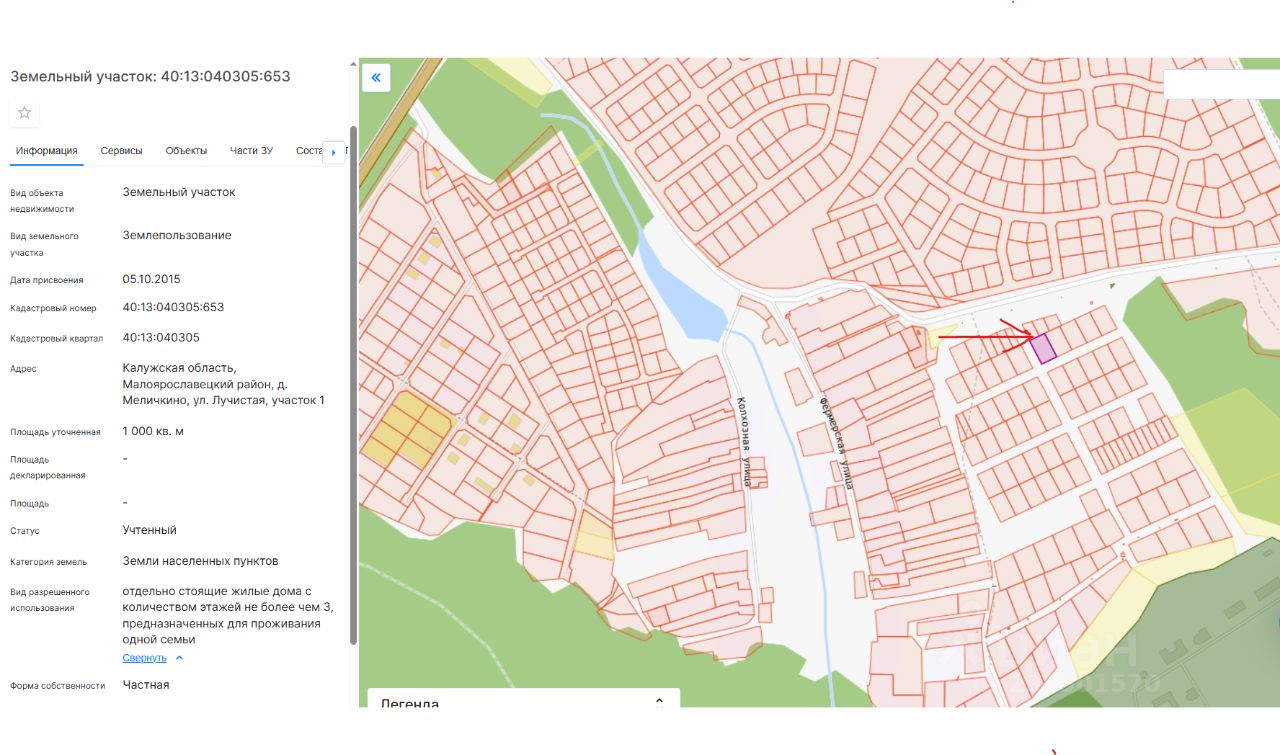Click the Адрес label
The width and height of the screenshot is (1280, 755).
click(x=23, y=369)
